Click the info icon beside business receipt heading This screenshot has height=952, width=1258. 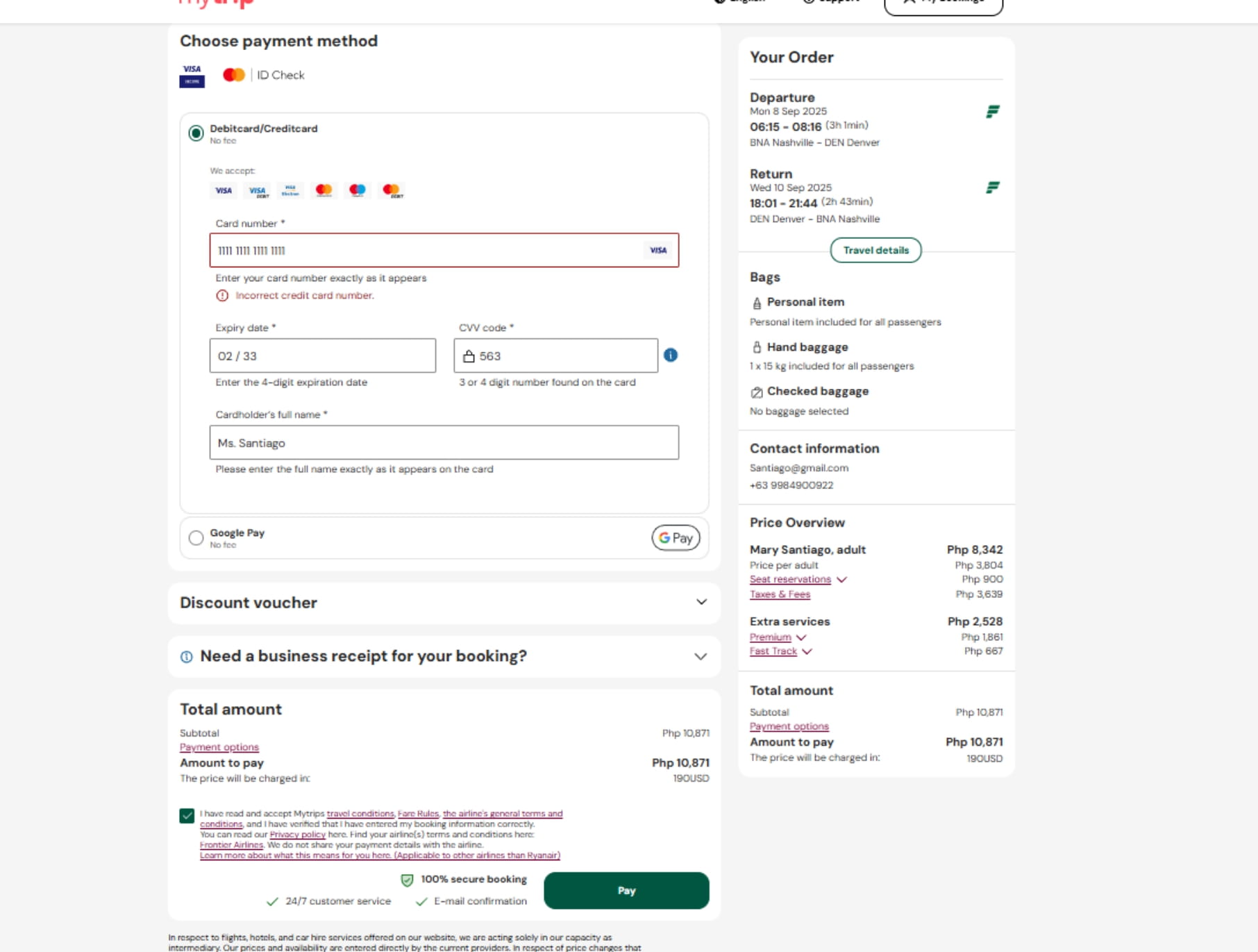pyautogui.click(x=186, y=657)
